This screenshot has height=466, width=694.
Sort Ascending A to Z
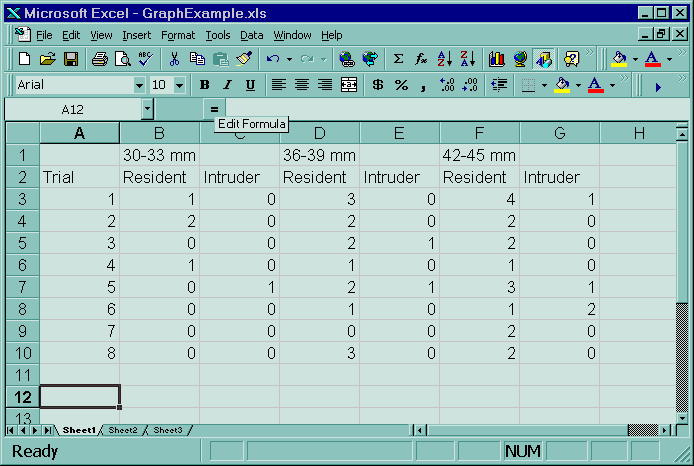(x=444, y=58)
